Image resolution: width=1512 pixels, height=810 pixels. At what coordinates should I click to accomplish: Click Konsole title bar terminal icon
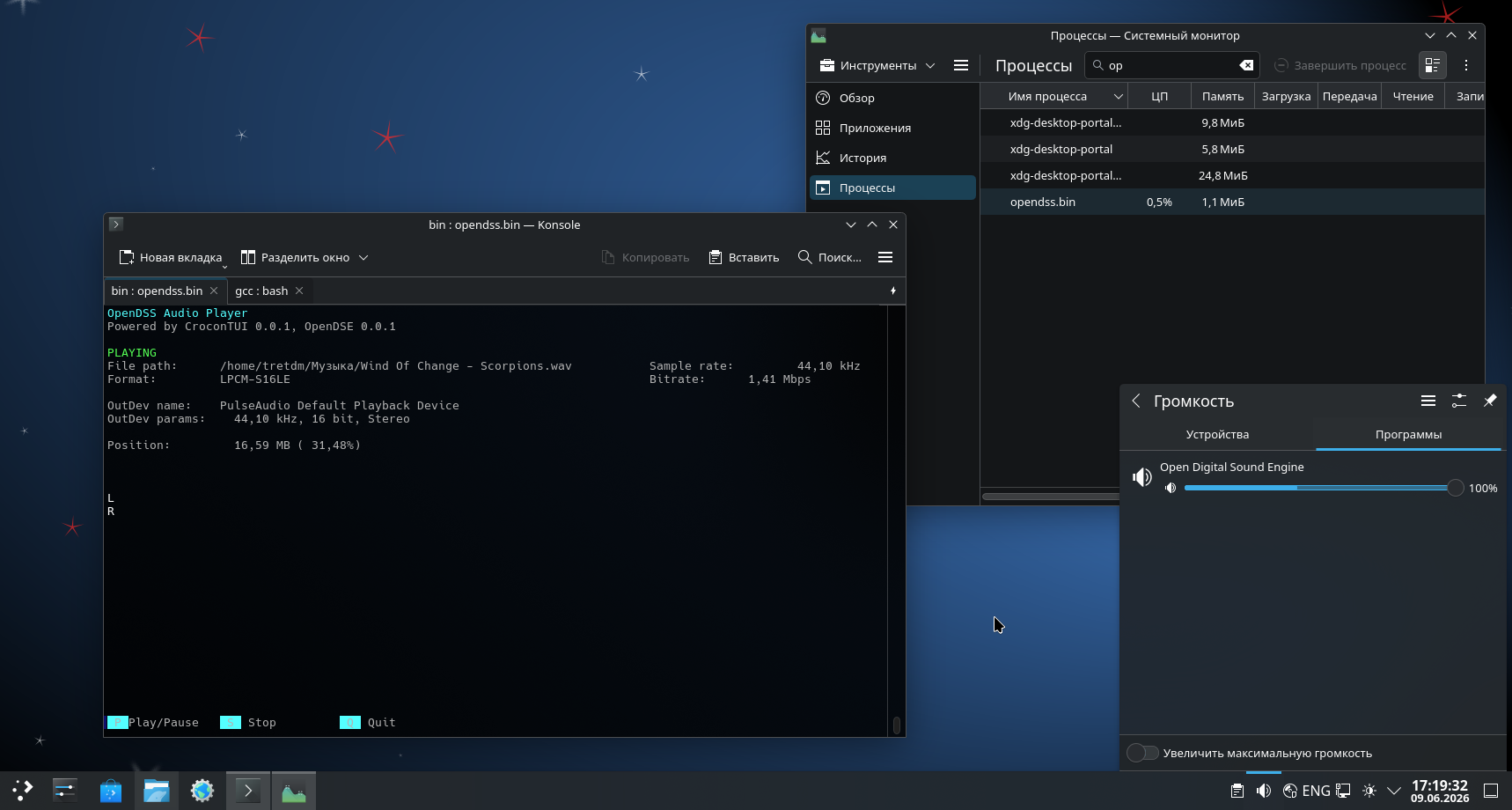pos(116,225)
